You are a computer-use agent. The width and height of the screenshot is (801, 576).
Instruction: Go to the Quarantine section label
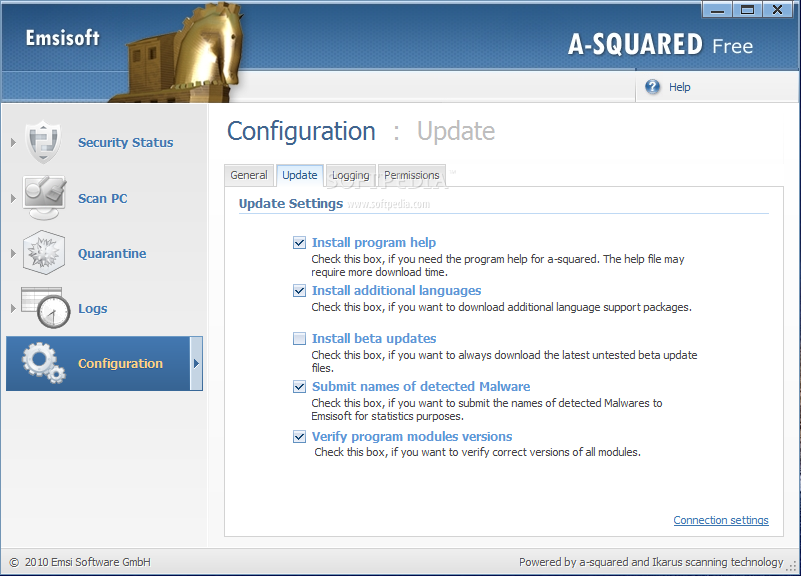point(112,253)
